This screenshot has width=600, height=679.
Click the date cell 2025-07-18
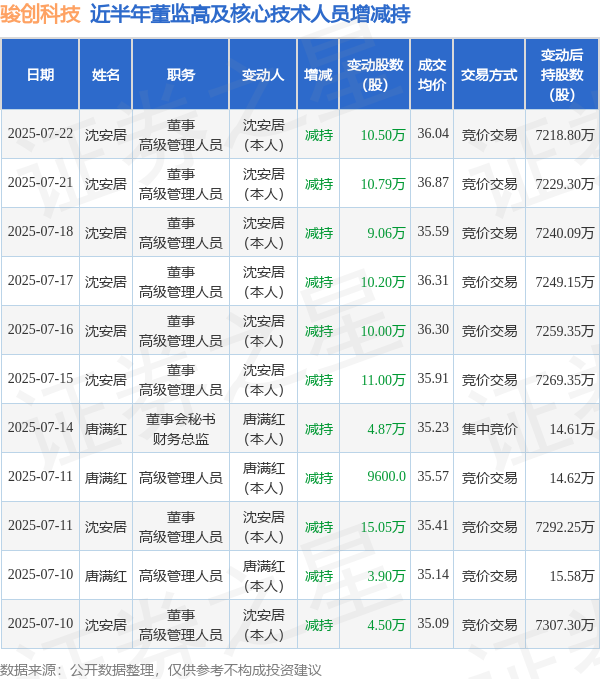(40, 231)
